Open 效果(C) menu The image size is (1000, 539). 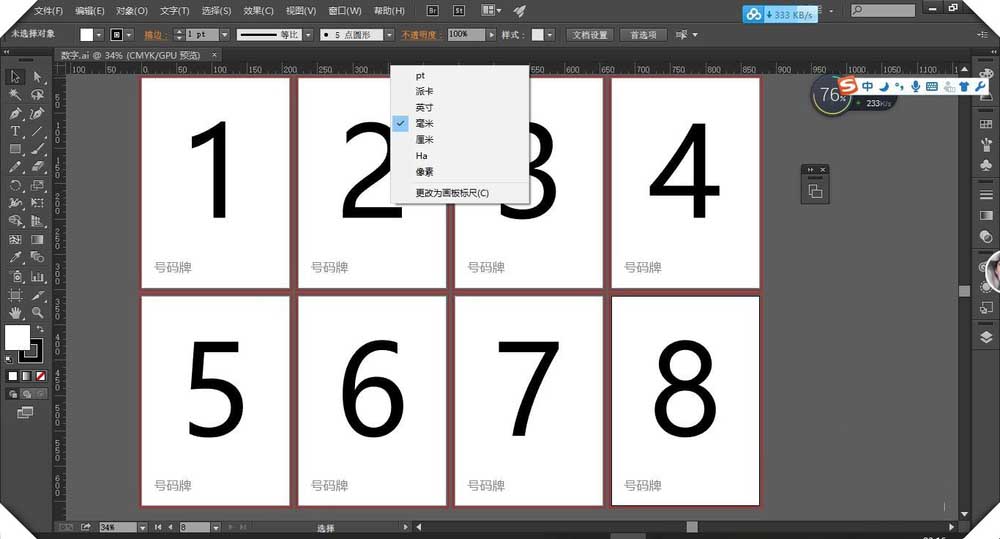click(258, 11)
